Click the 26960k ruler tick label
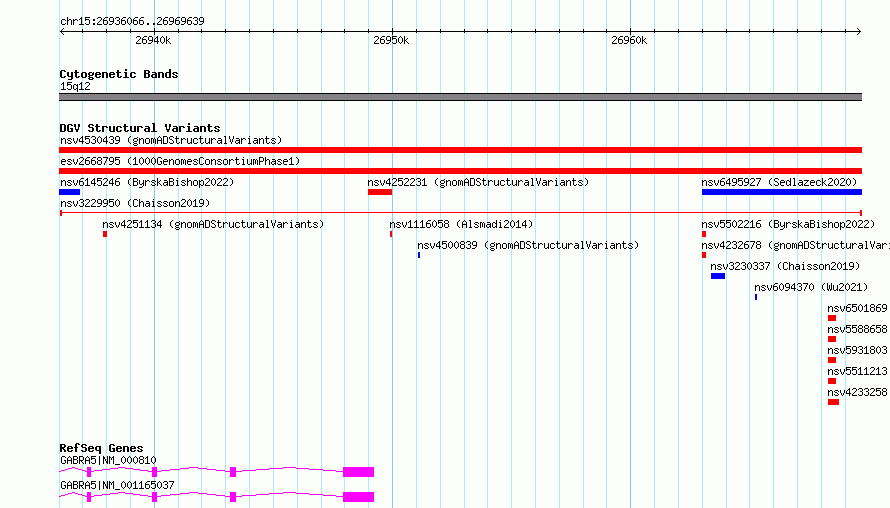Screen dimensions: 890x508 629,40
